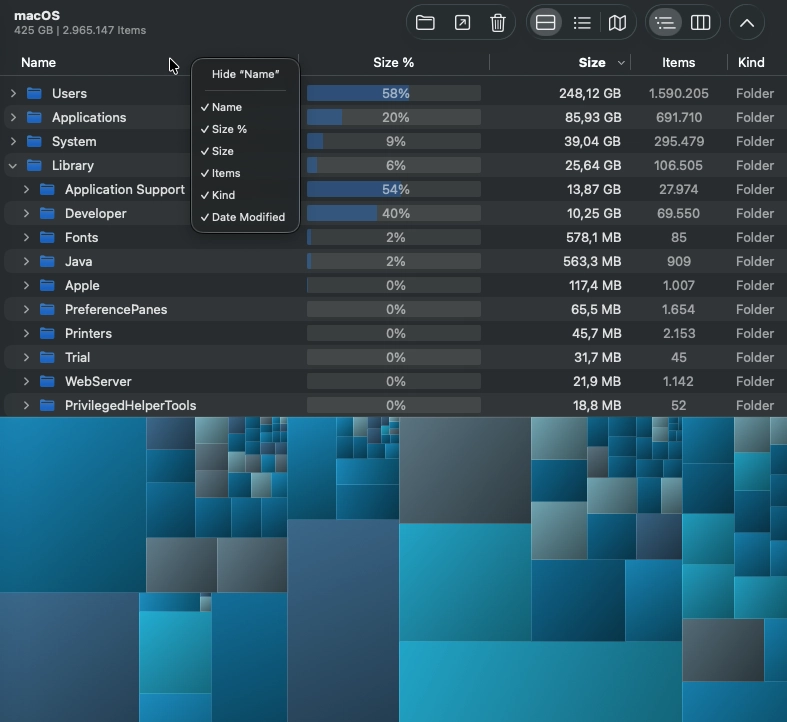Uncheck the Date Modified column option
Viewport: 787px width, 722px height.
(245, 217)
